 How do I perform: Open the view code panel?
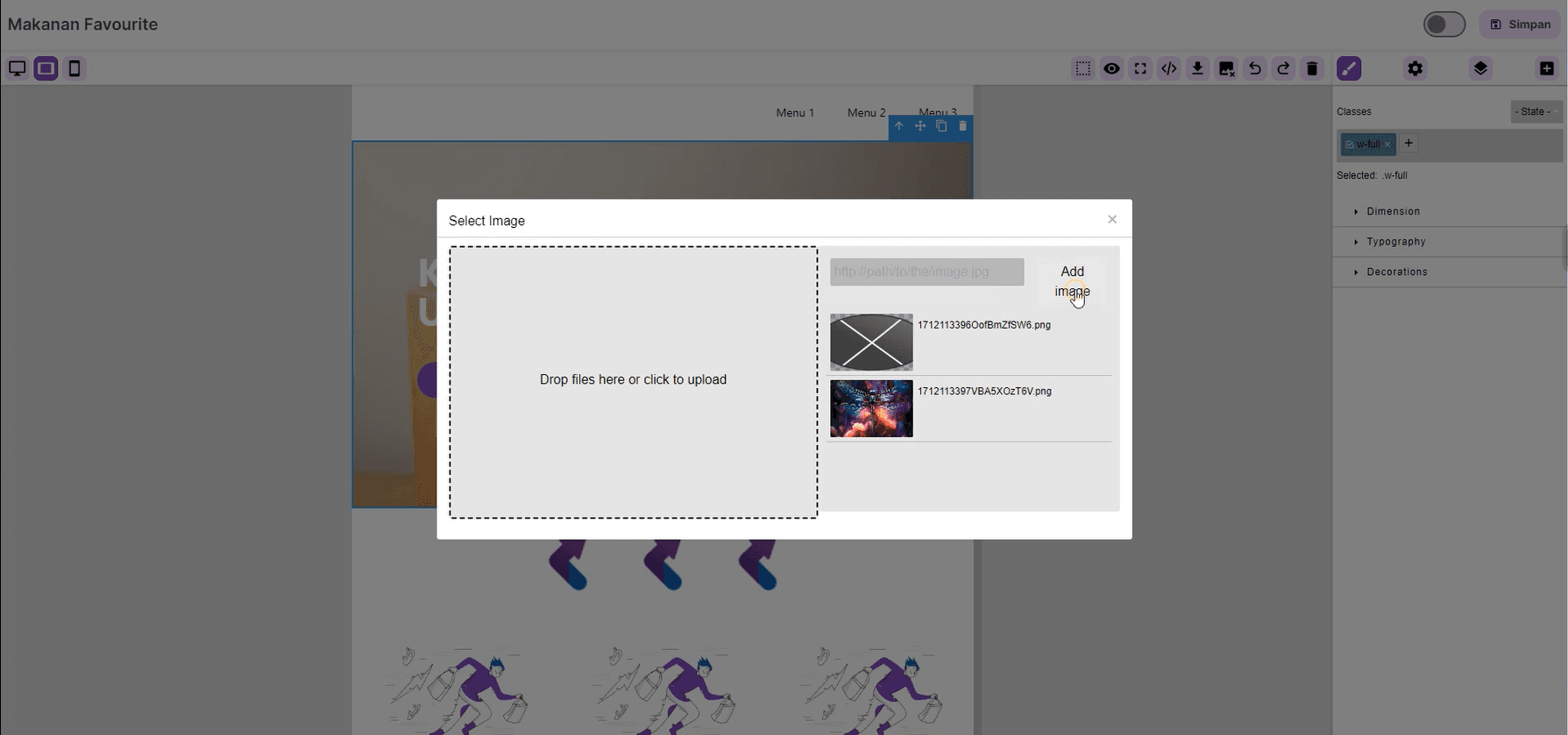pyautogui.click(x=1168, y=68)
